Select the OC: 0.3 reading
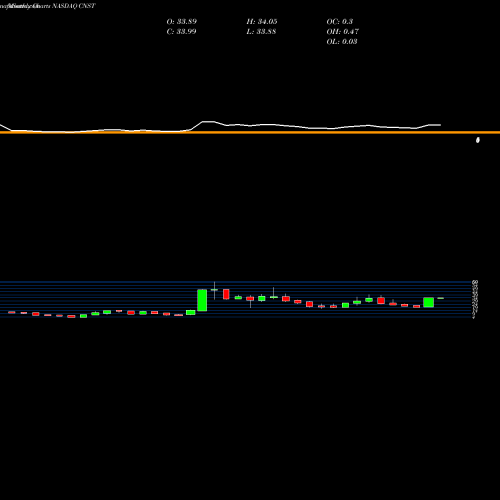The width and height of the screenshot is (500, 500). (340, 22)
